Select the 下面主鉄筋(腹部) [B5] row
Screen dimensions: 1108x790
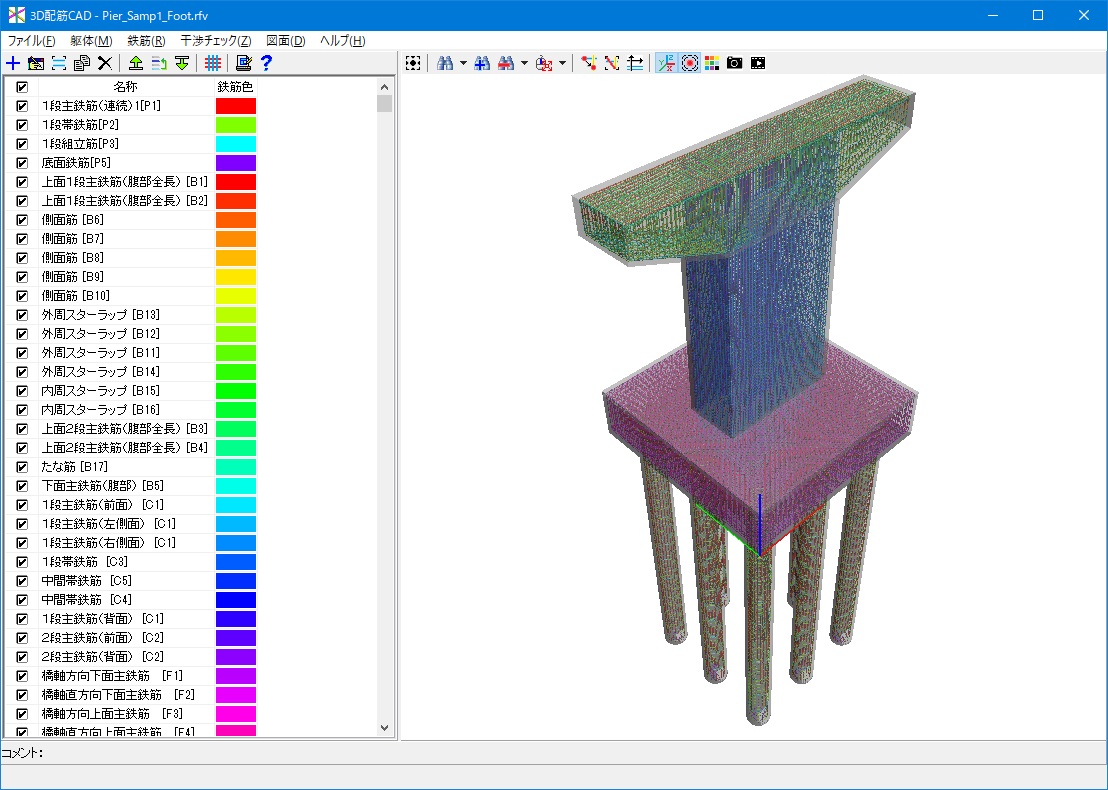130,485
